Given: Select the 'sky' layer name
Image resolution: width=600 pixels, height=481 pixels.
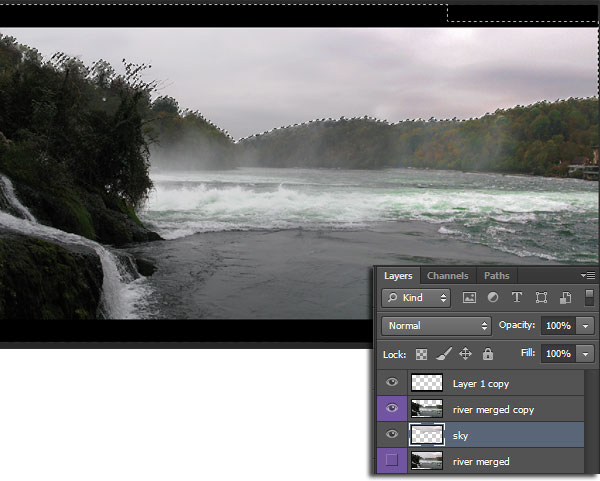Looking at the screenshot, I should (x=460, y=436).
